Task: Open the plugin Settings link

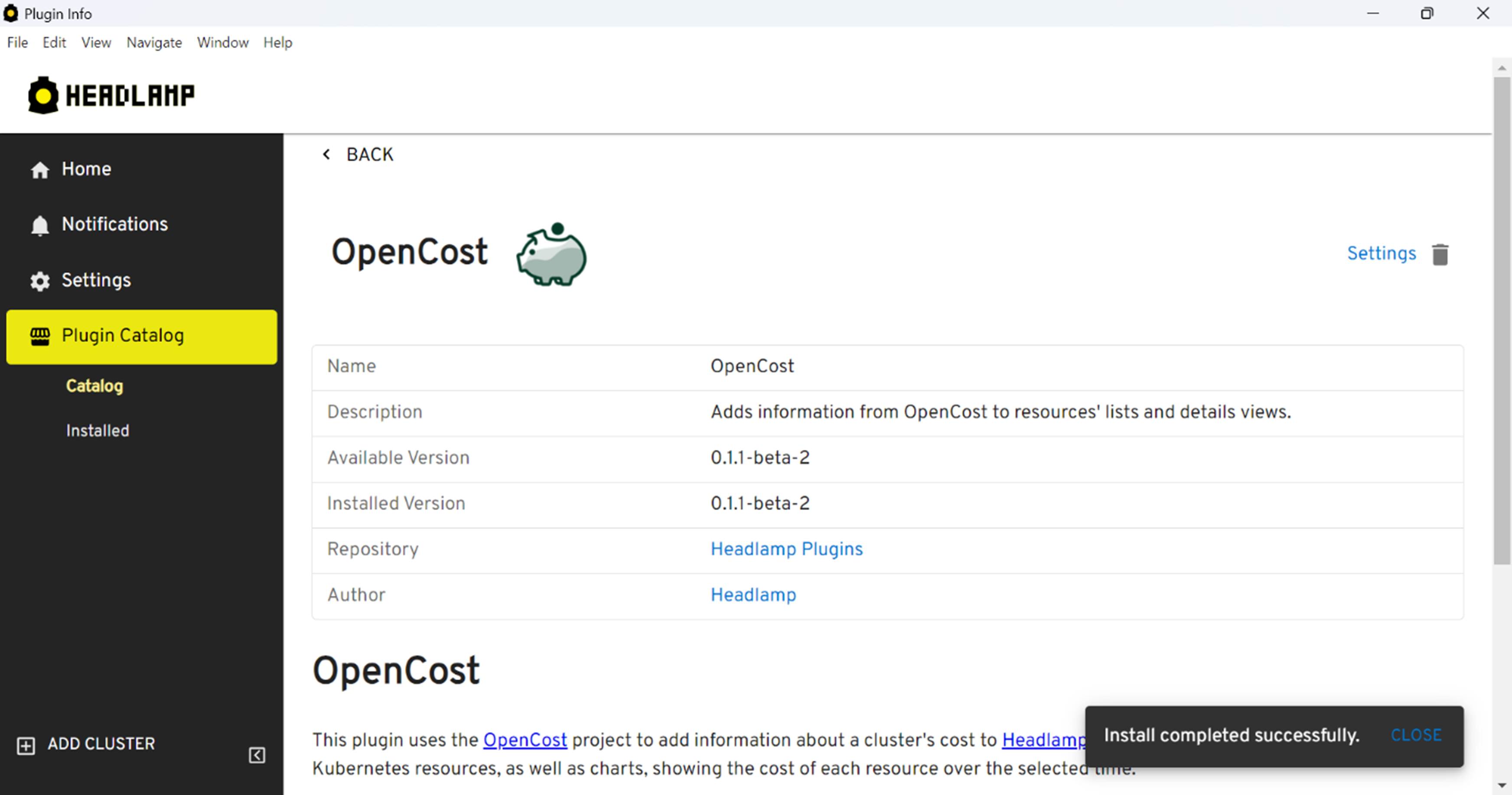Action: [1382, 253]
